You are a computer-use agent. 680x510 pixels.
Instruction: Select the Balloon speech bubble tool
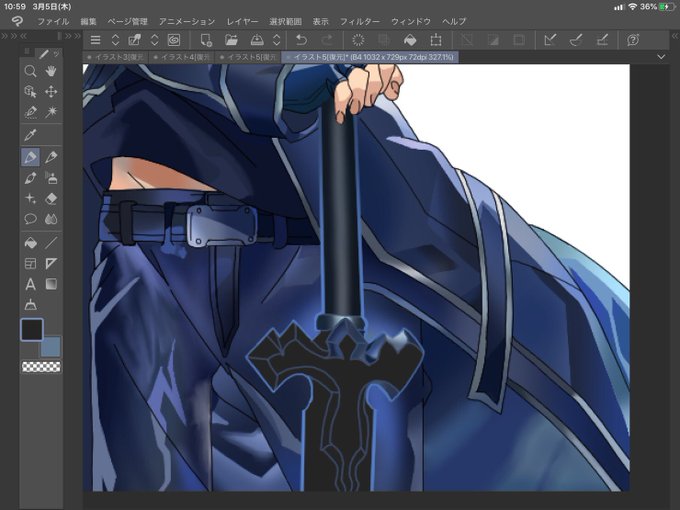coord(30,219)
